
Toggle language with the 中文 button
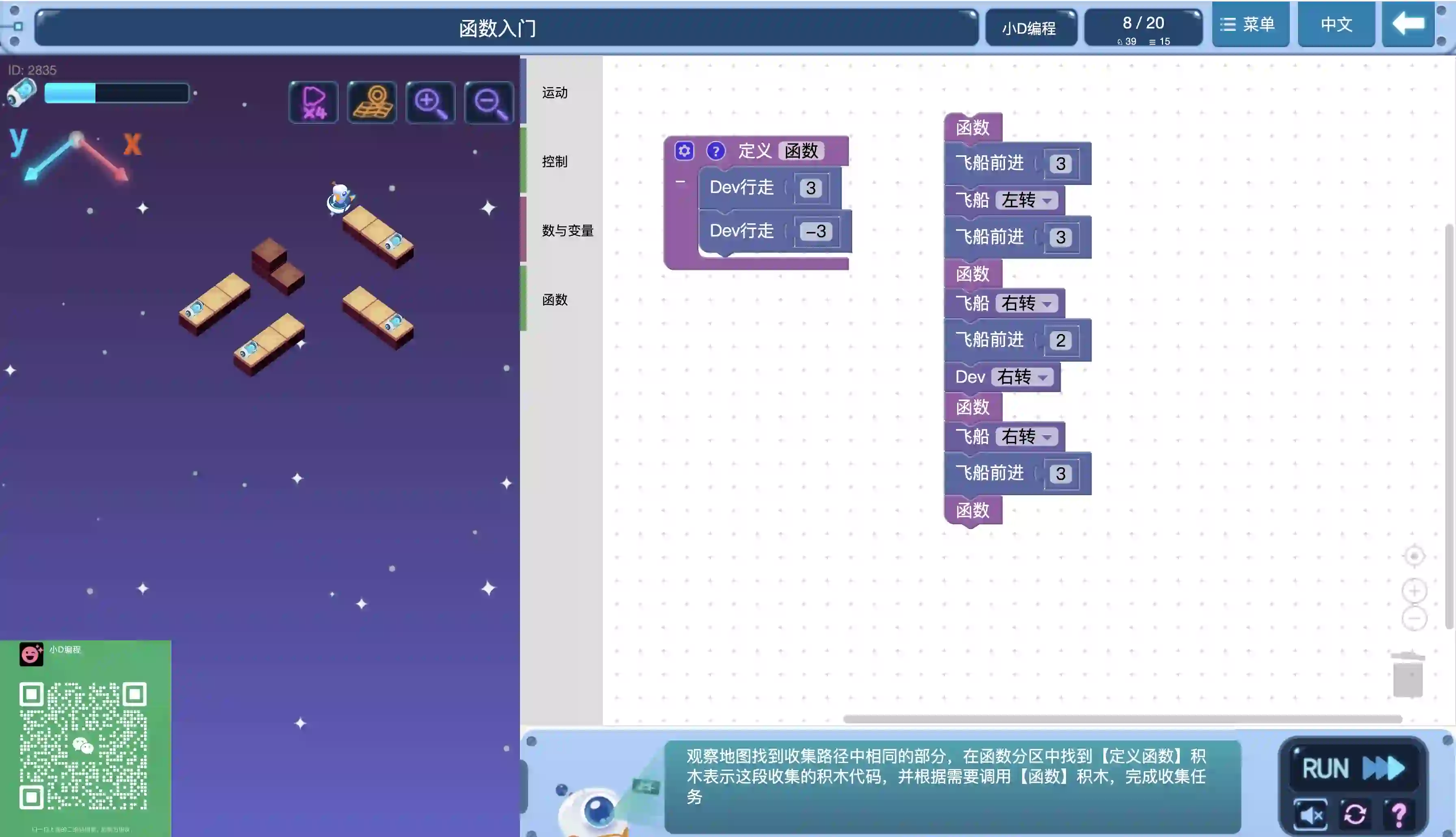(x=1336, y=24)
